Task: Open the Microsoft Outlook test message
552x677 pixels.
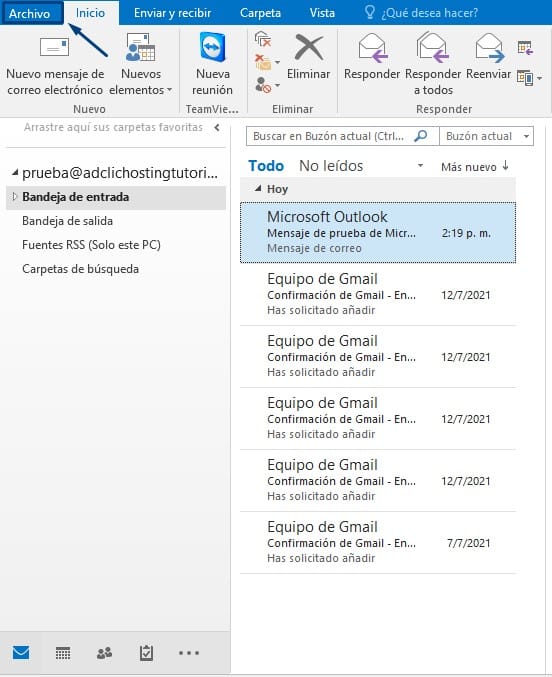Action: click(378, 232)
